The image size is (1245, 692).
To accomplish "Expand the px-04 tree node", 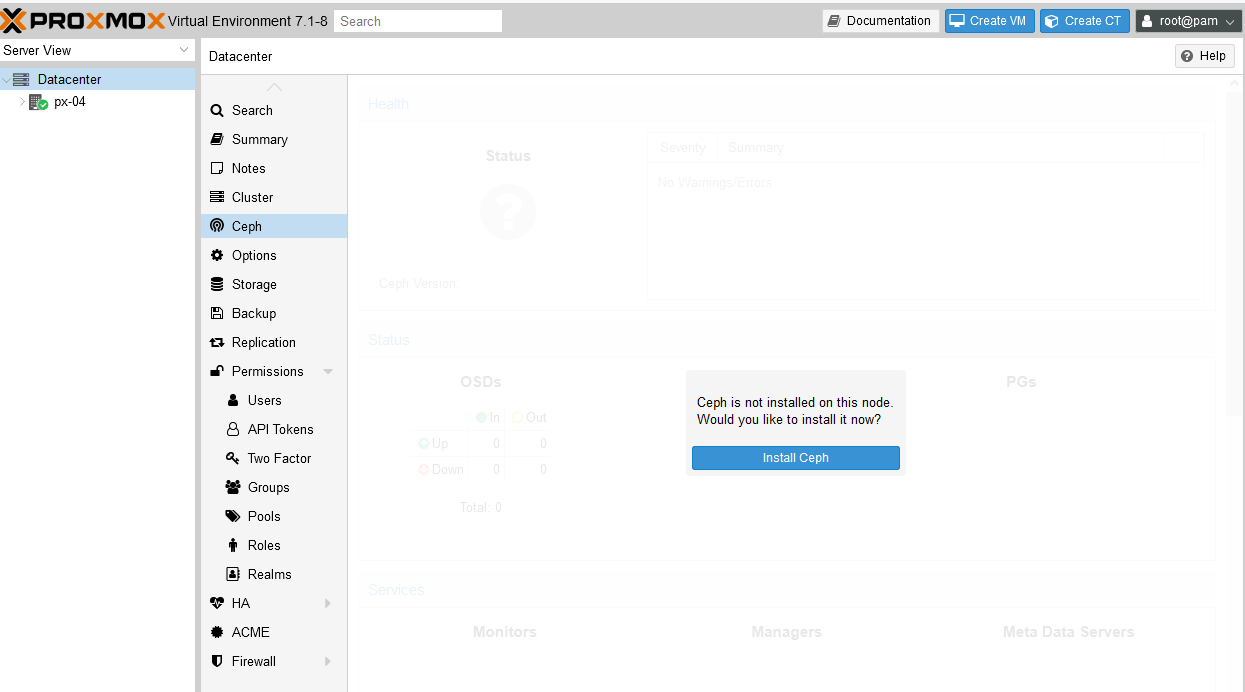I will click(x=22, y=101).
